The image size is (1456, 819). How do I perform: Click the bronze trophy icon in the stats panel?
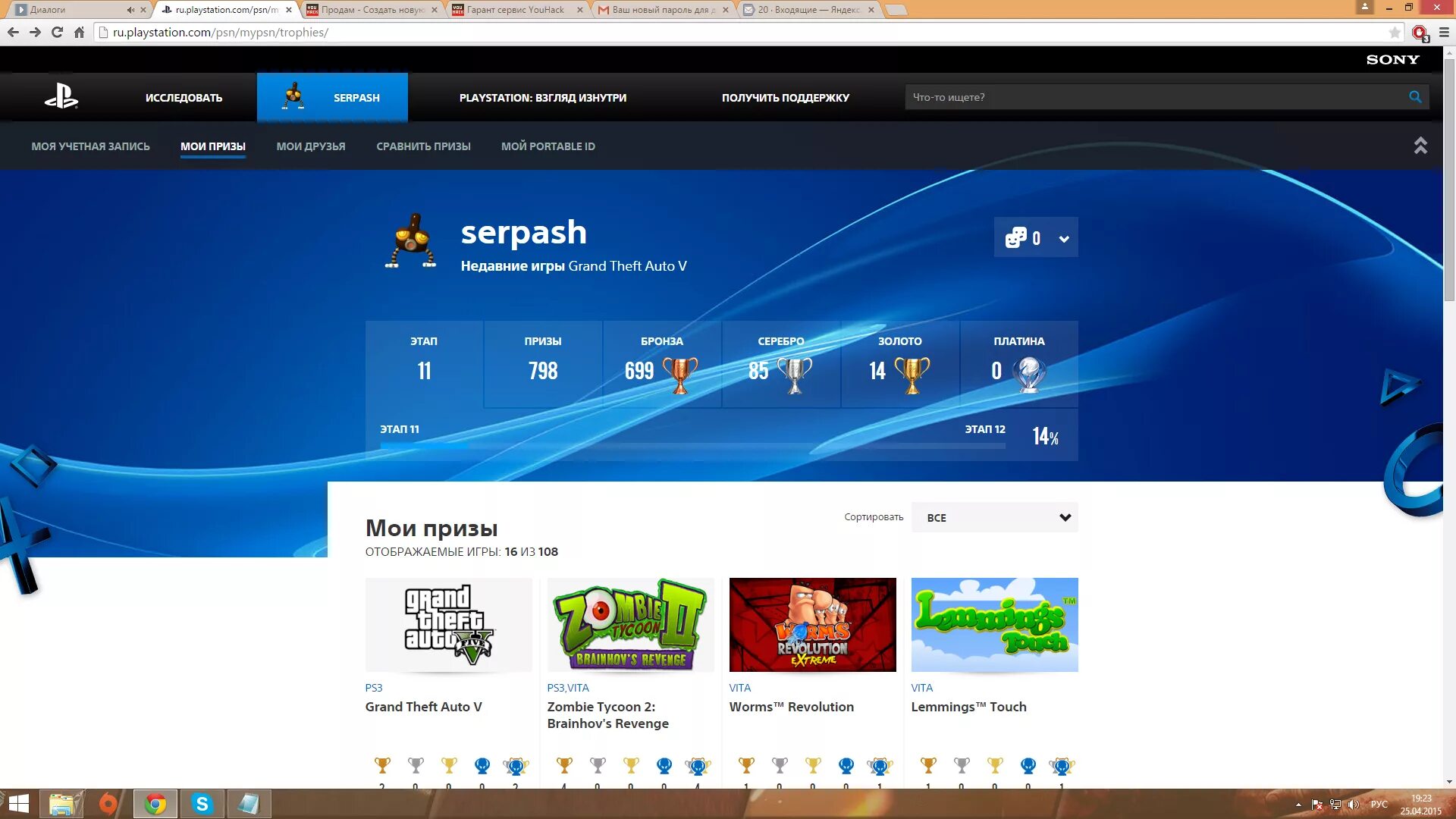679,375
